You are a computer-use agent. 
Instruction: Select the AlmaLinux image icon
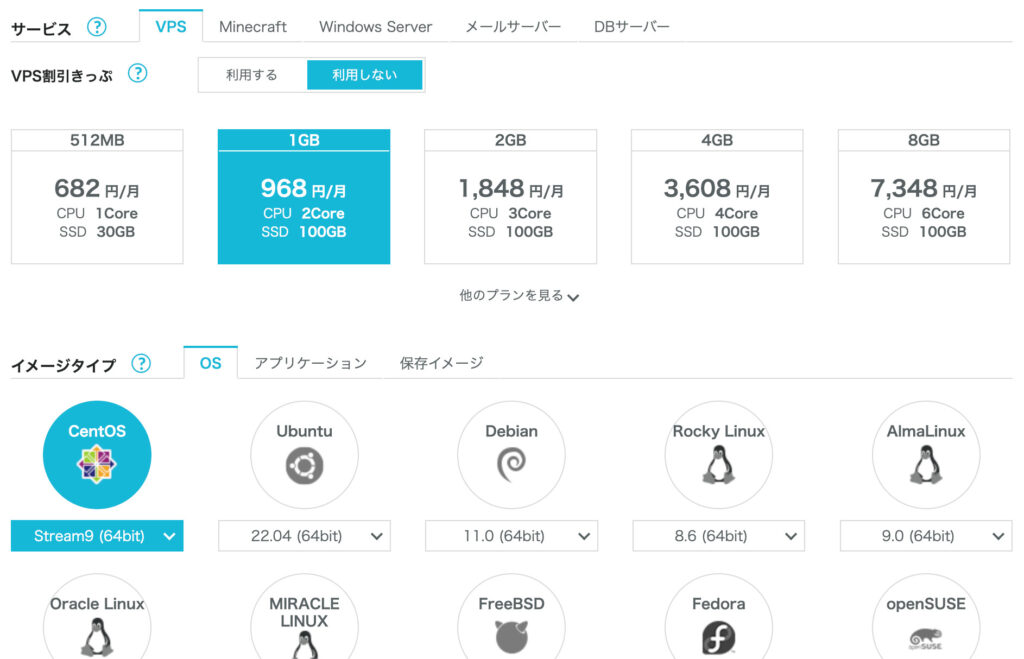(926, 455)
